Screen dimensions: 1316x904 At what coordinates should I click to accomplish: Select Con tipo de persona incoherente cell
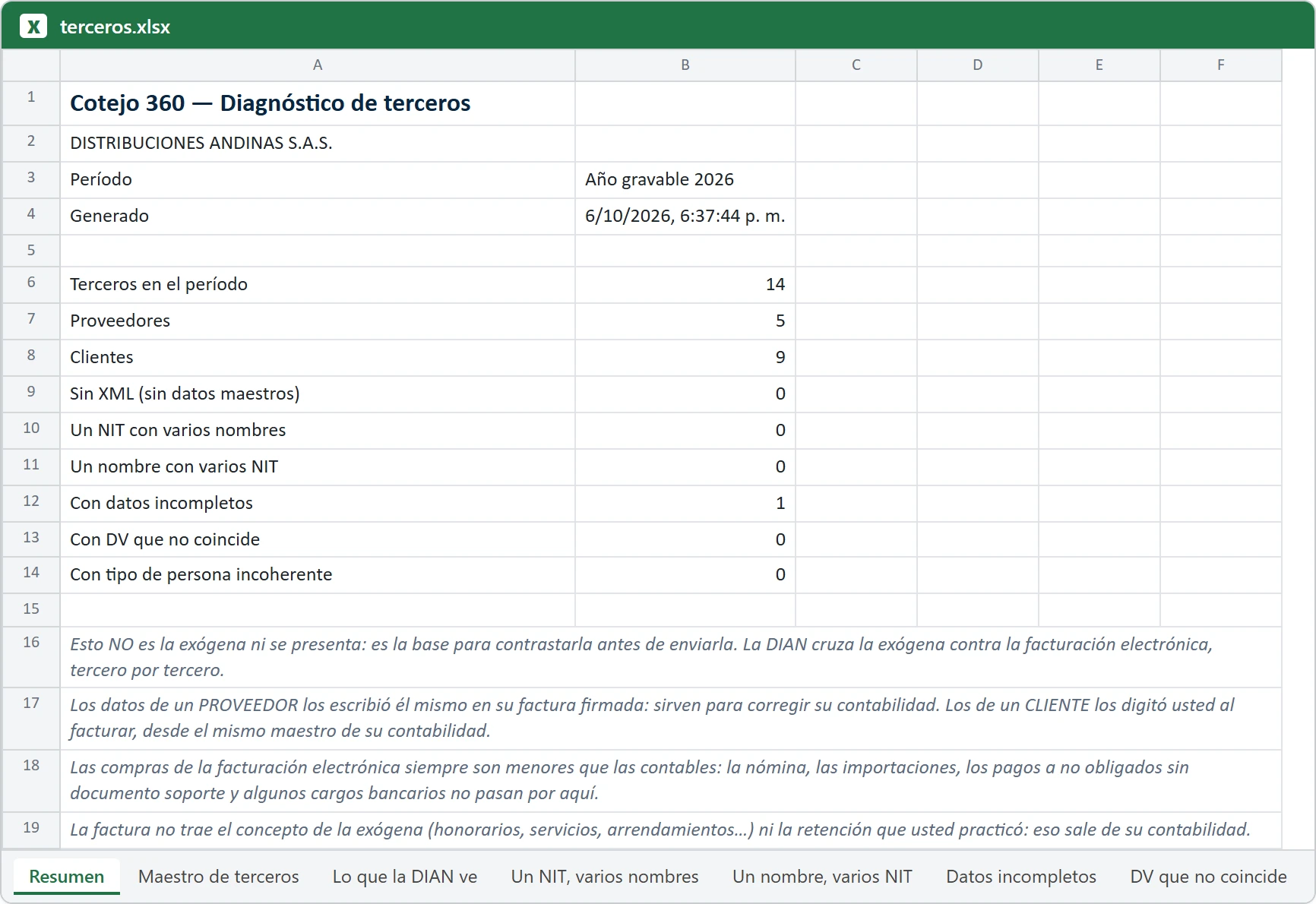[318, 575]
